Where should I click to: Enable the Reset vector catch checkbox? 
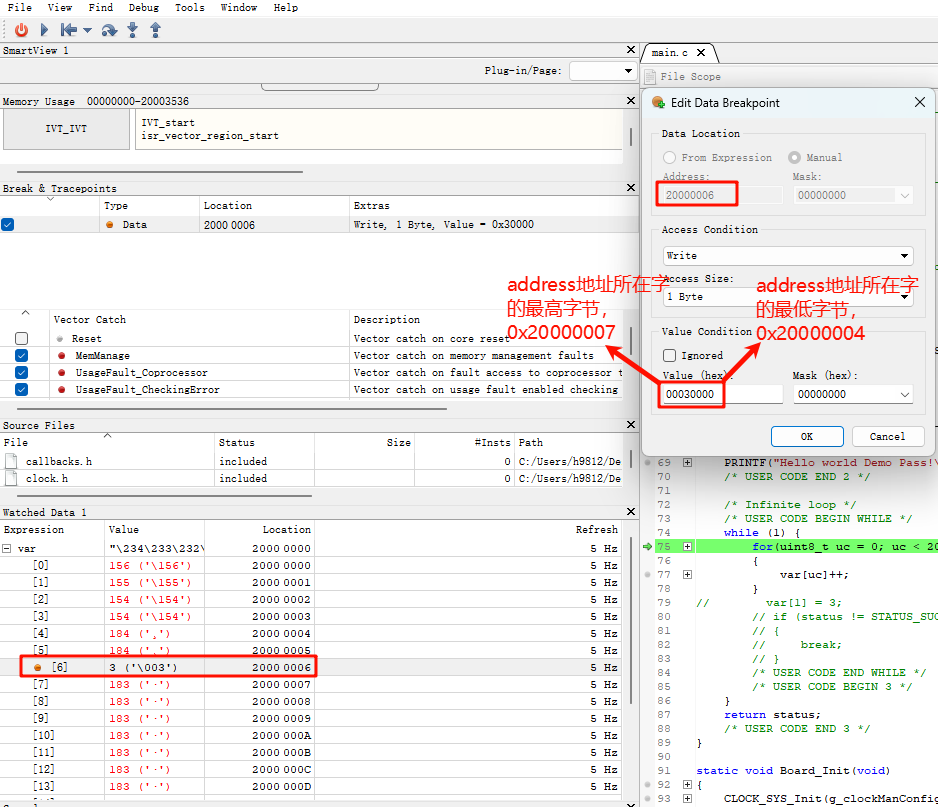tap(21, 339)
